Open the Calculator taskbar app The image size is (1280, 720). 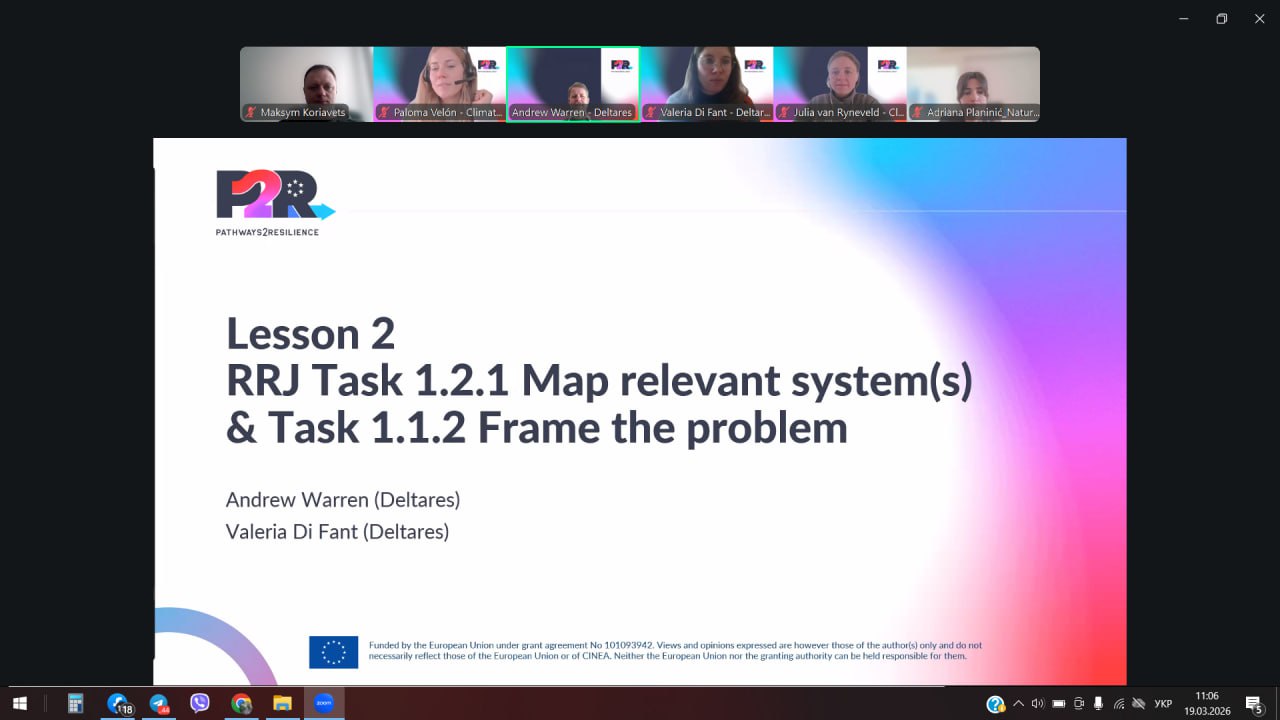tap(75, 704)
